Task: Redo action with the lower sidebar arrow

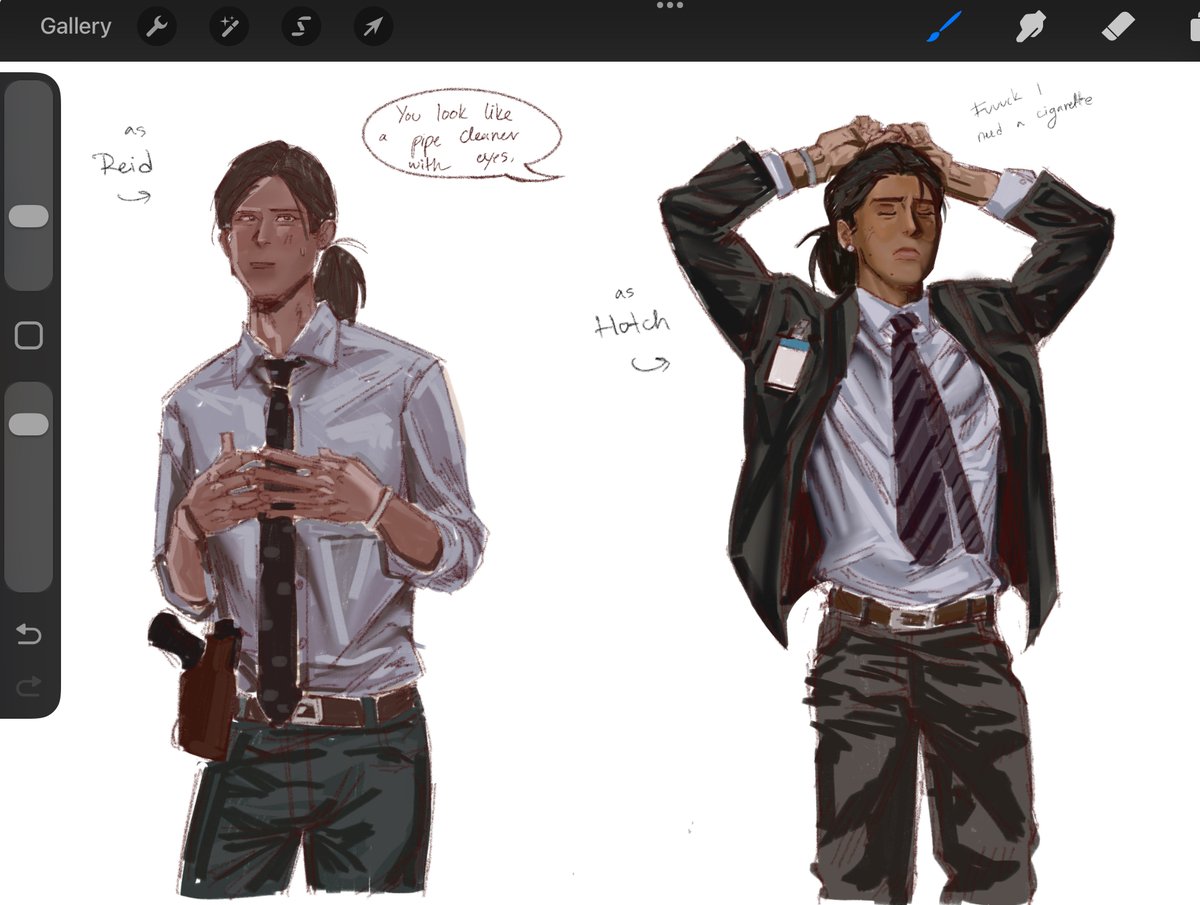Action: [x=29, y=686]
